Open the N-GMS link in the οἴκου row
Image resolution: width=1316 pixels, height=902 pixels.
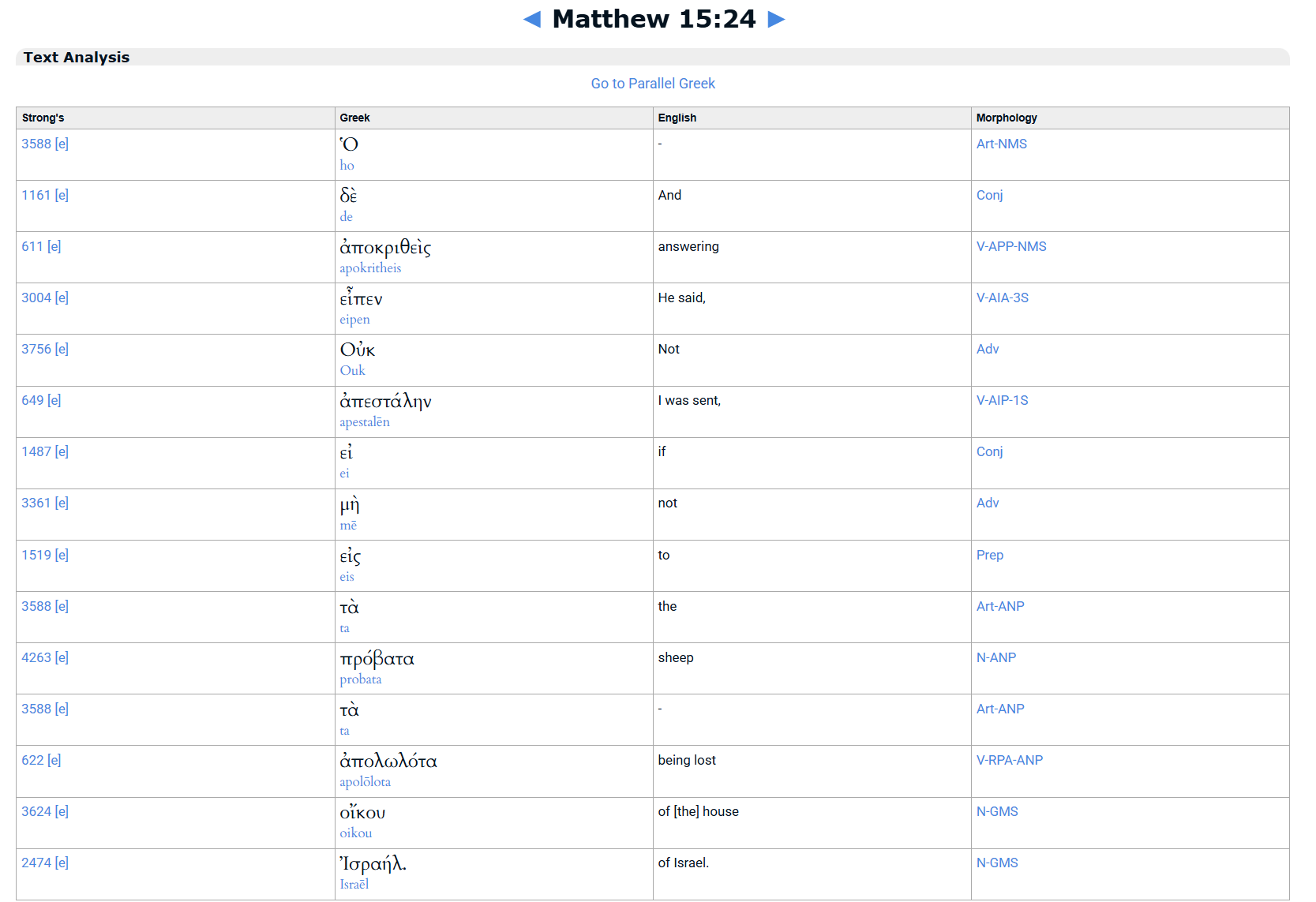[997, 811]
